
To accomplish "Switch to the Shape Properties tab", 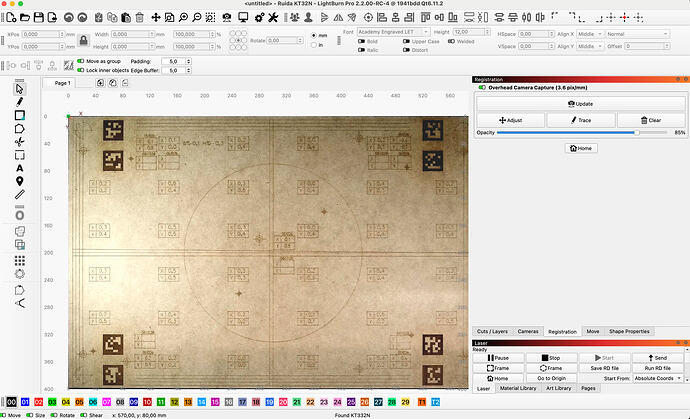I will point(629,331).
